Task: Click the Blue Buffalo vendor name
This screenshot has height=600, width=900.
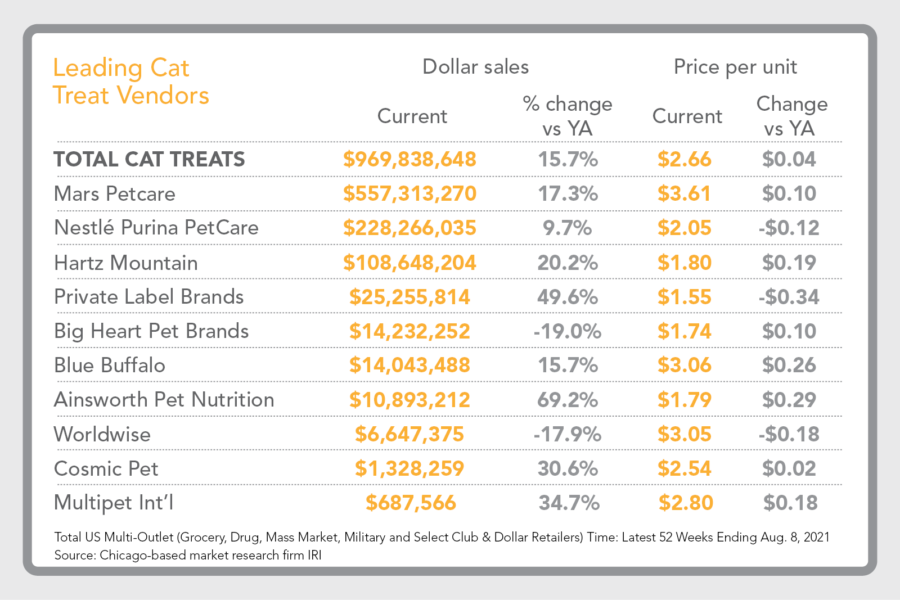Action: 108,365
